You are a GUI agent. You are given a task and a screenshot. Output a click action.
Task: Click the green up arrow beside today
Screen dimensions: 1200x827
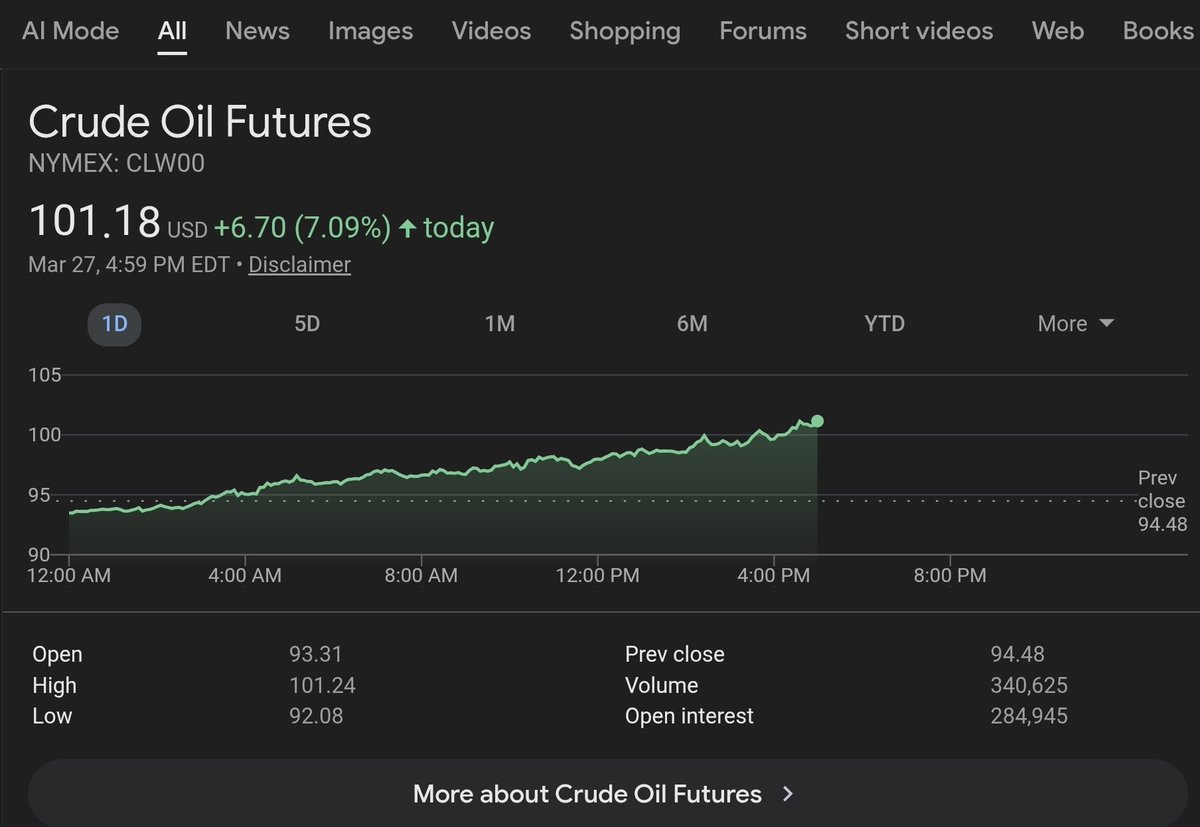(x=407, y=229)
